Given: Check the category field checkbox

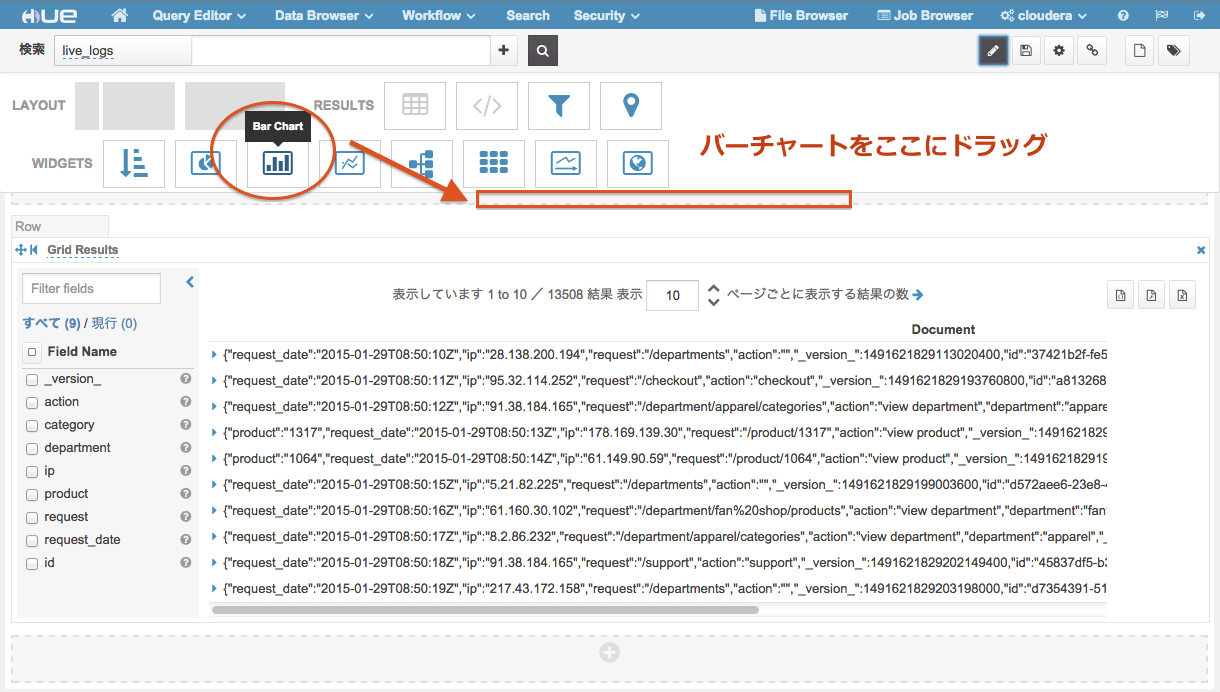Looking at the screenshot, I should point(32,426).
